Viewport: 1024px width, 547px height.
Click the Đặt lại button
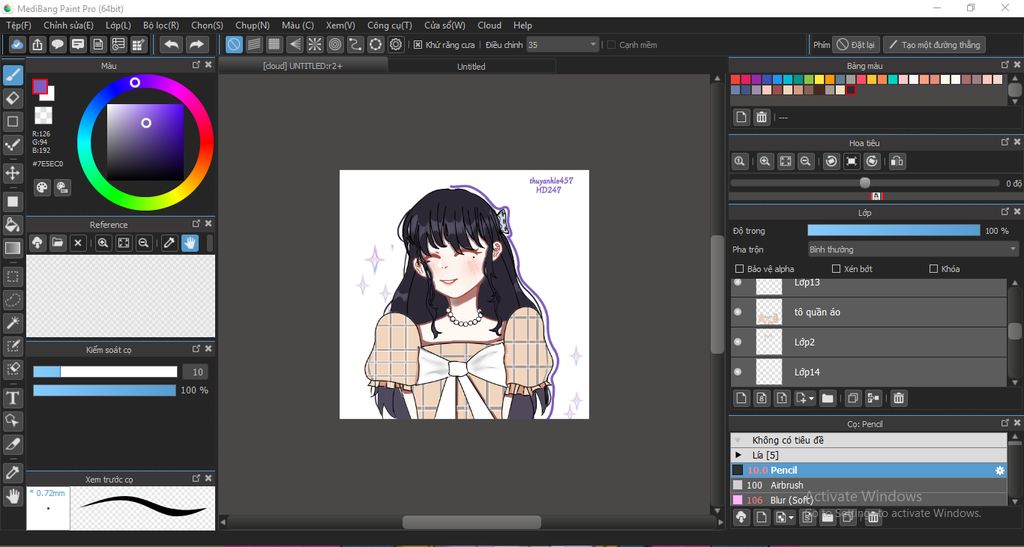[856, 44]
